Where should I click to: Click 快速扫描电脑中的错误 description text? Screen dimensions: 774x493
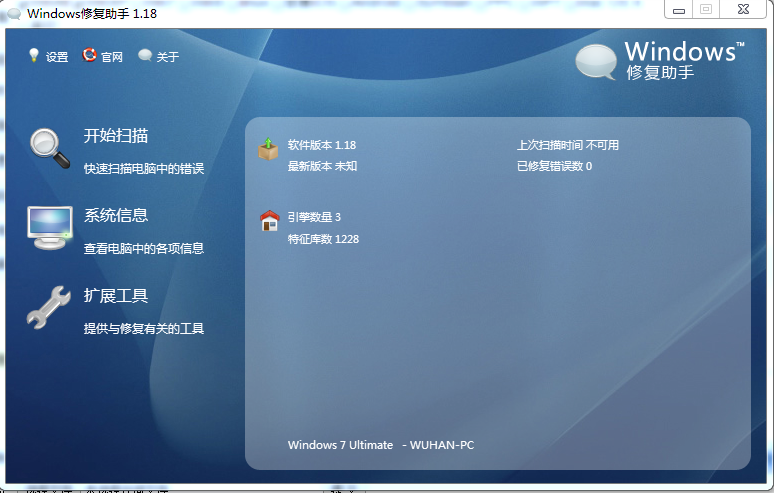coord(144,169)
